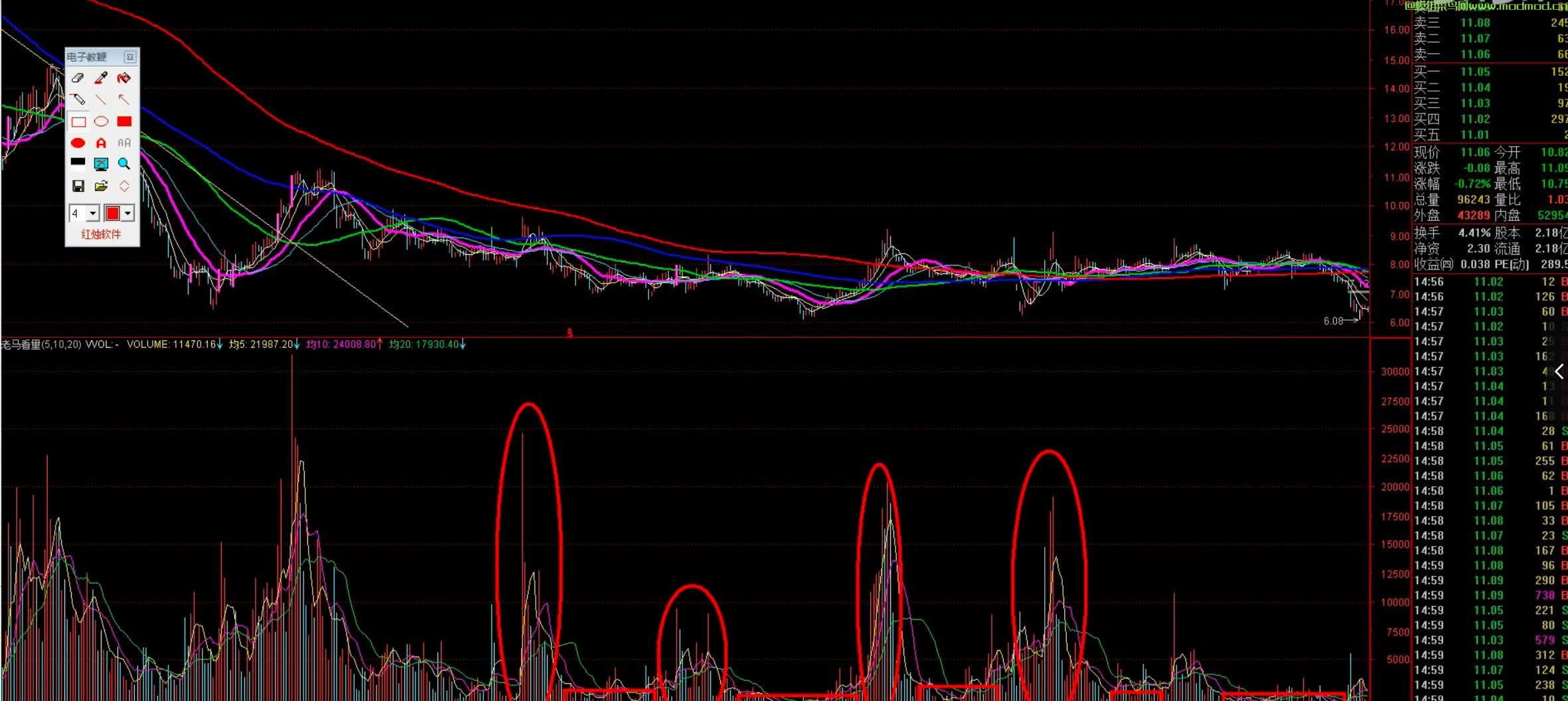Click the red pen color swatch

(x=112, y=214)
